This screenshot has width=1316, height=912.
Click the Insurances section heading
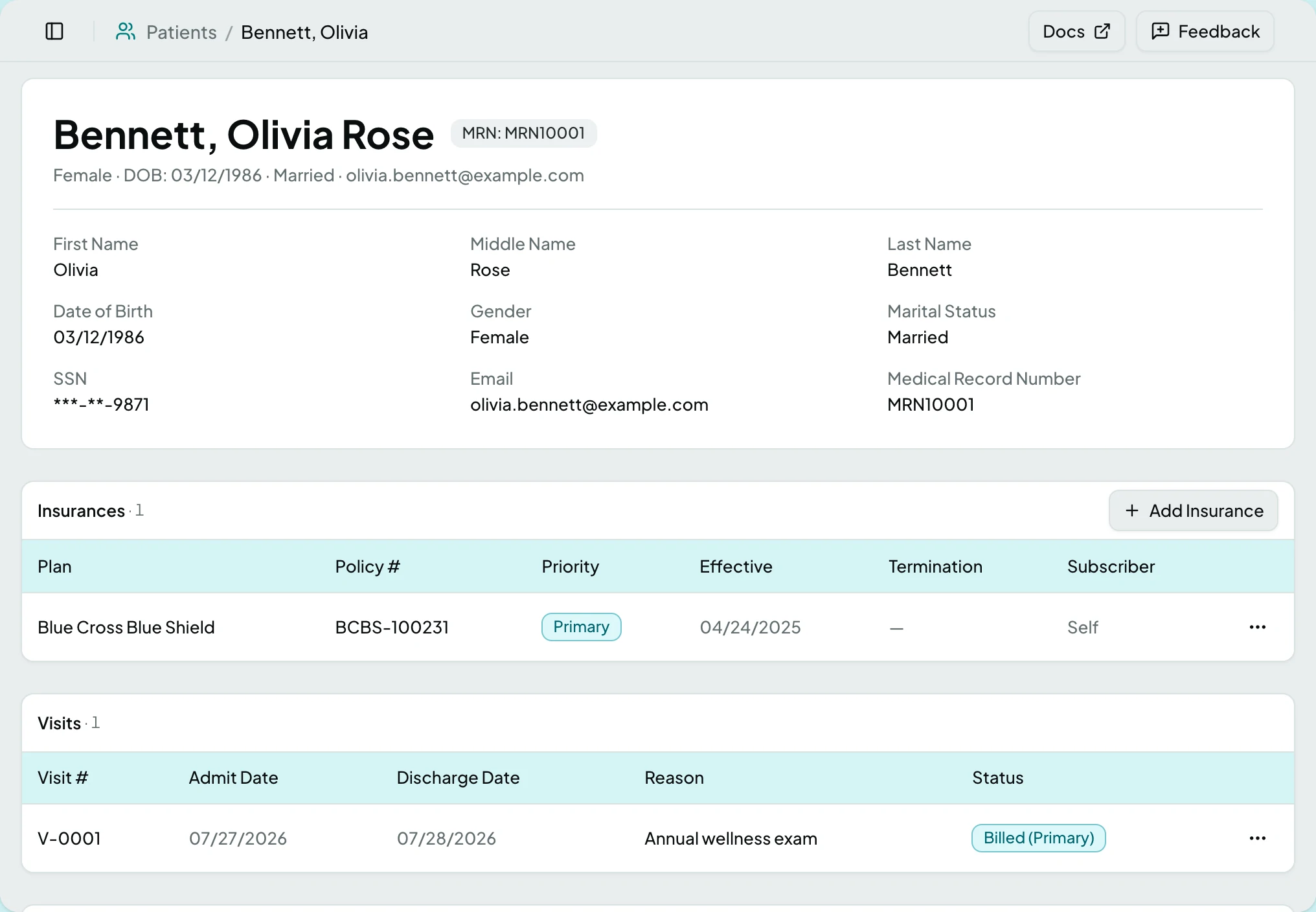(x=81, y=510)
